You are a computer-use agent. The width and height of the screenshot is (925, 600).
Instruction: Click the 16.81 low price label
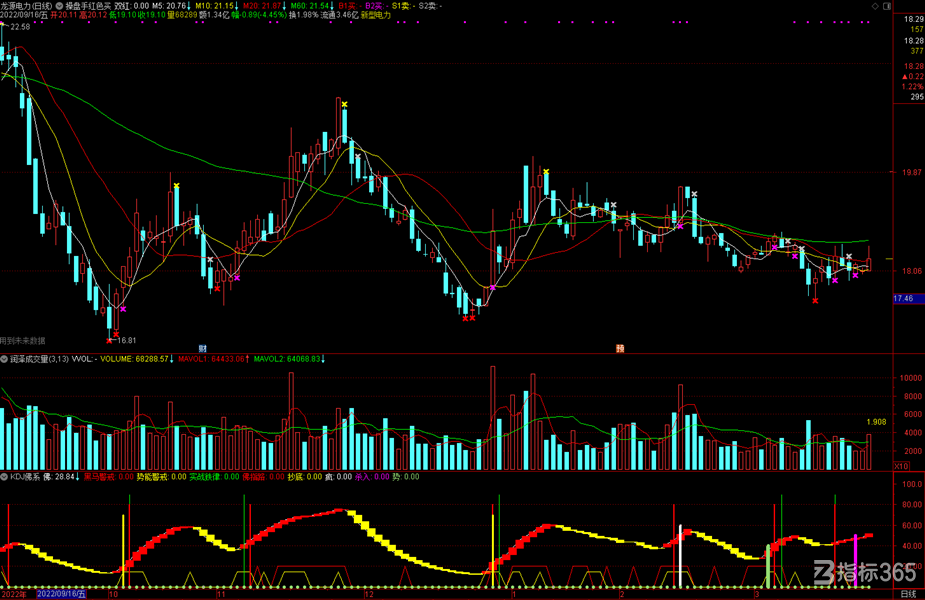pos(127,340)
